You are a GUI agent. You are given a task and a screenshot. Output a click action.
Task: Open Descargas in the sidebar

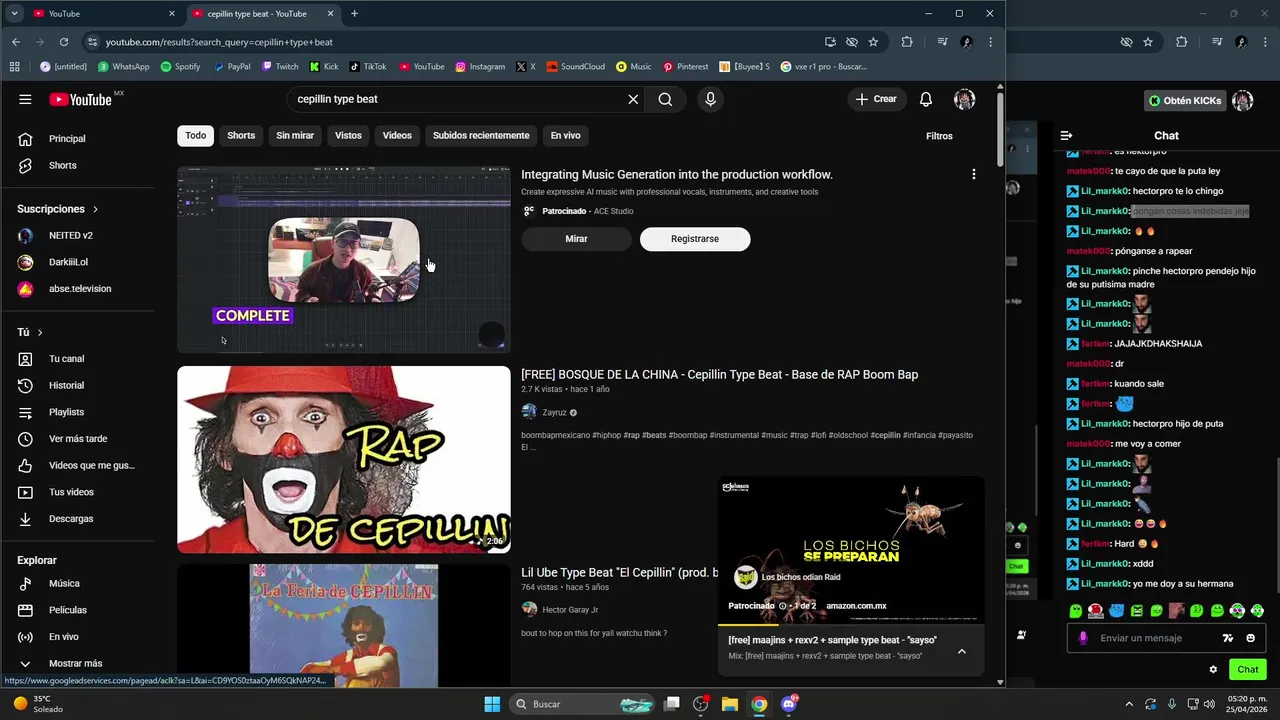70,518
